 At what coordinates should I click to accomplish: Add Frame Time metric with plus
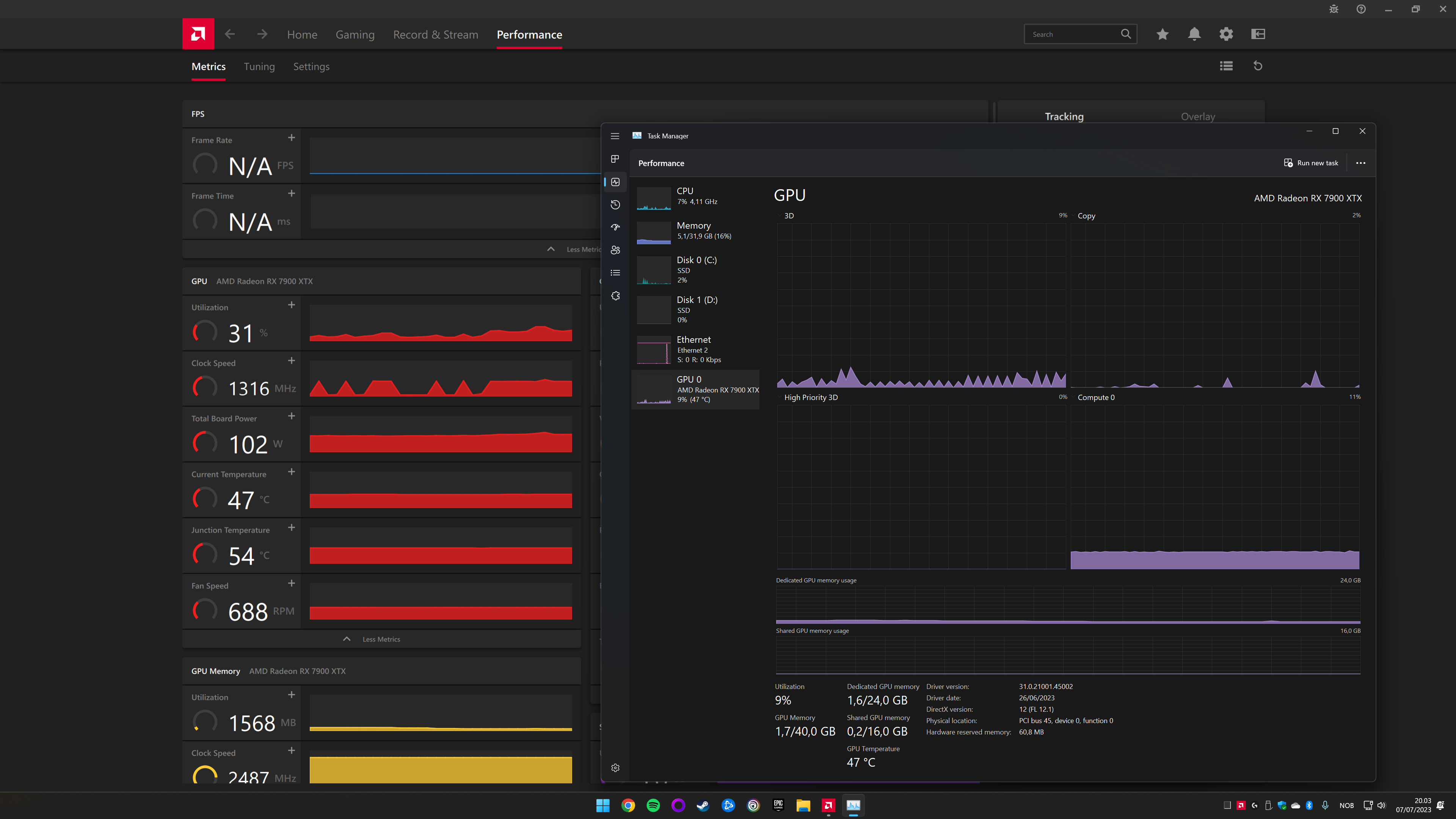pyautogui.click(x=292, y=193)
